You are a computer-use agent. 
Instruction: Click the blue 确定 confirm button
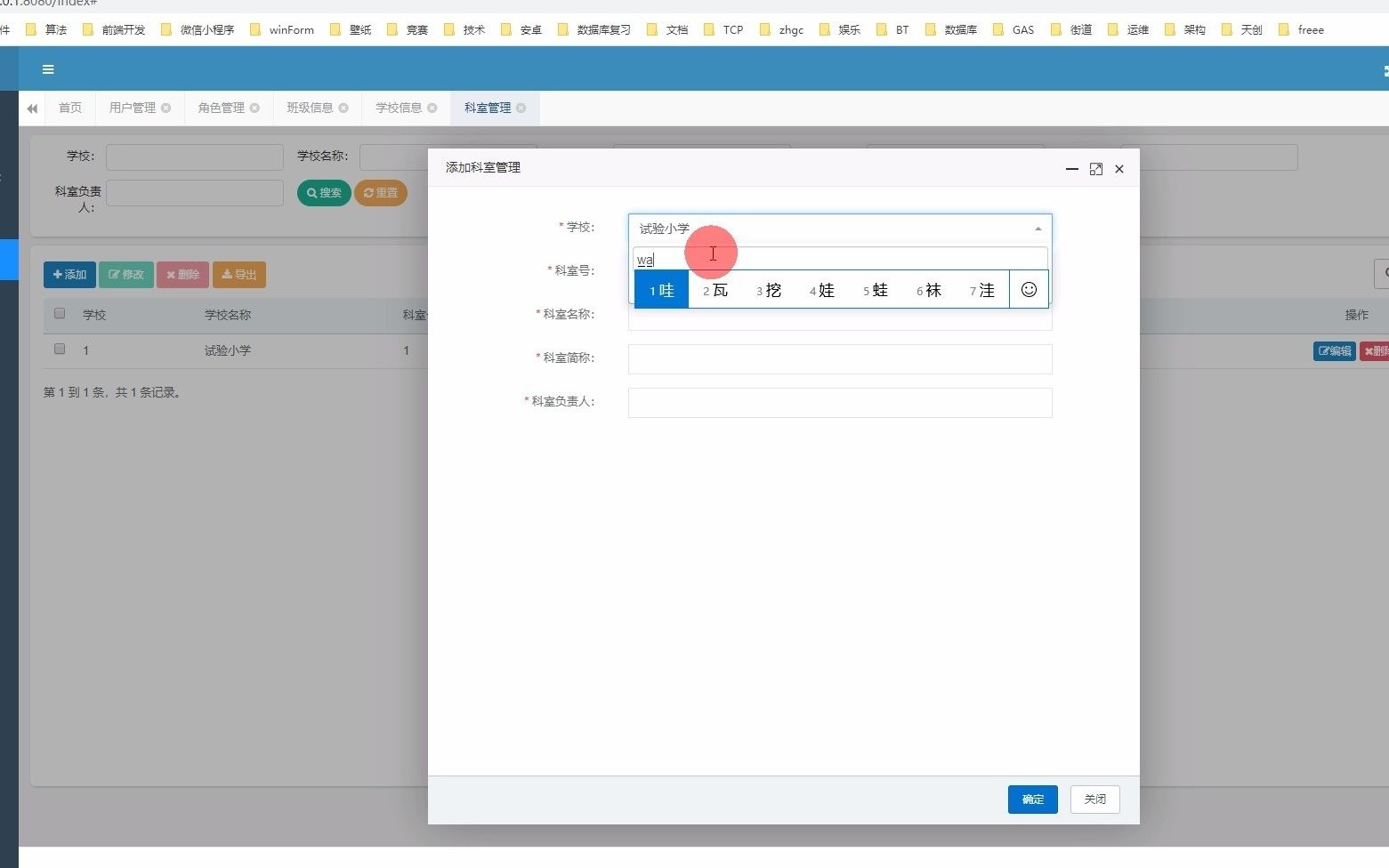1033,800
